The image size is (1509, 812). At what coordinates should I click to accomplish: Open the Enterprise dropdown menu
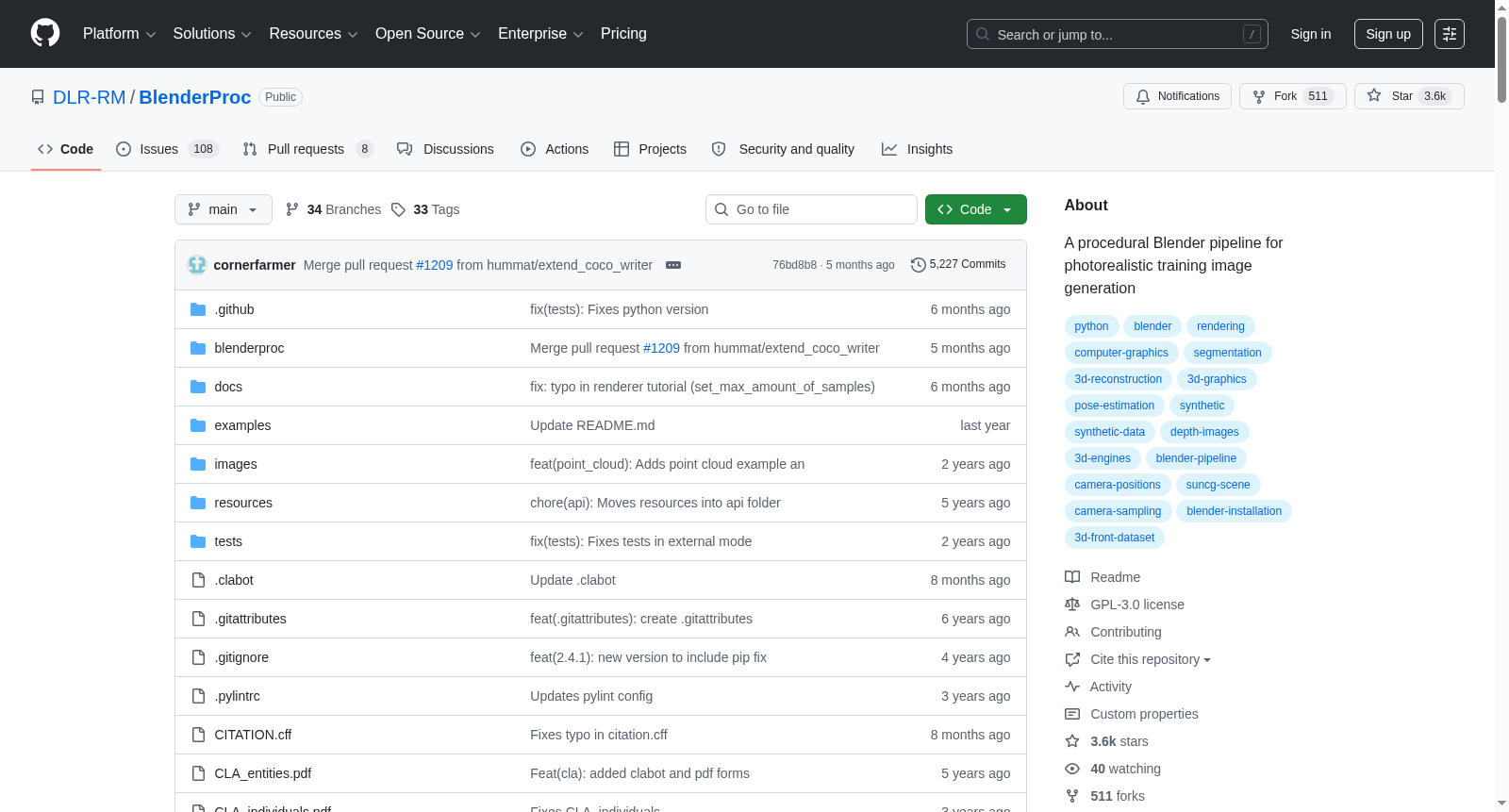click(x=540, y=34)
